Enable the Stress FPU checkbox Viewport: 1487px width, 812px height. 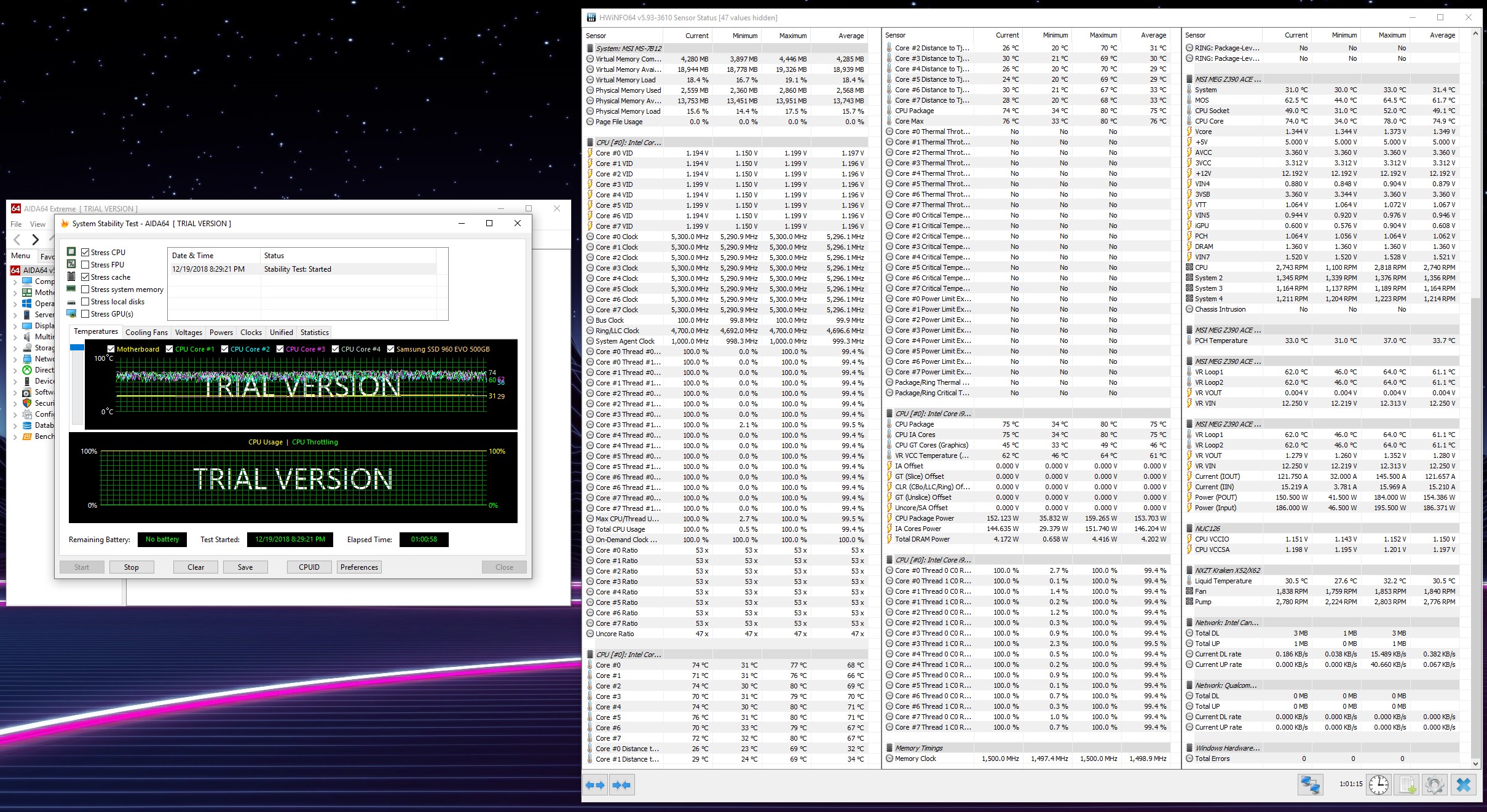click(85, 265)
